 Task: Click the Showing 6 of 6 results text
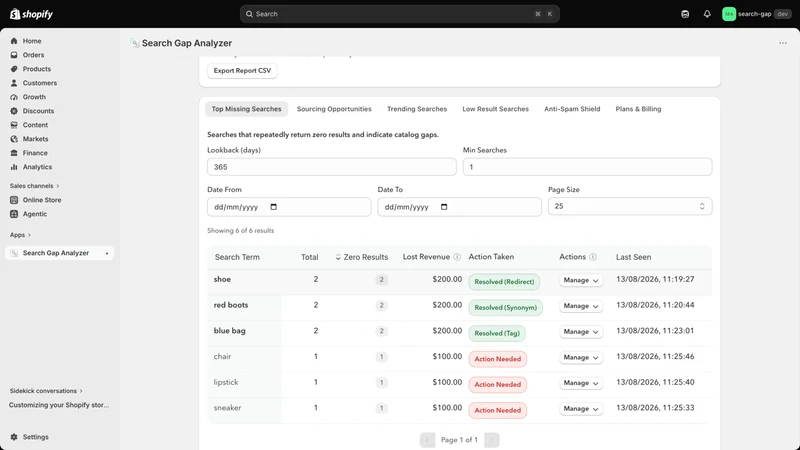click(240, 231)
